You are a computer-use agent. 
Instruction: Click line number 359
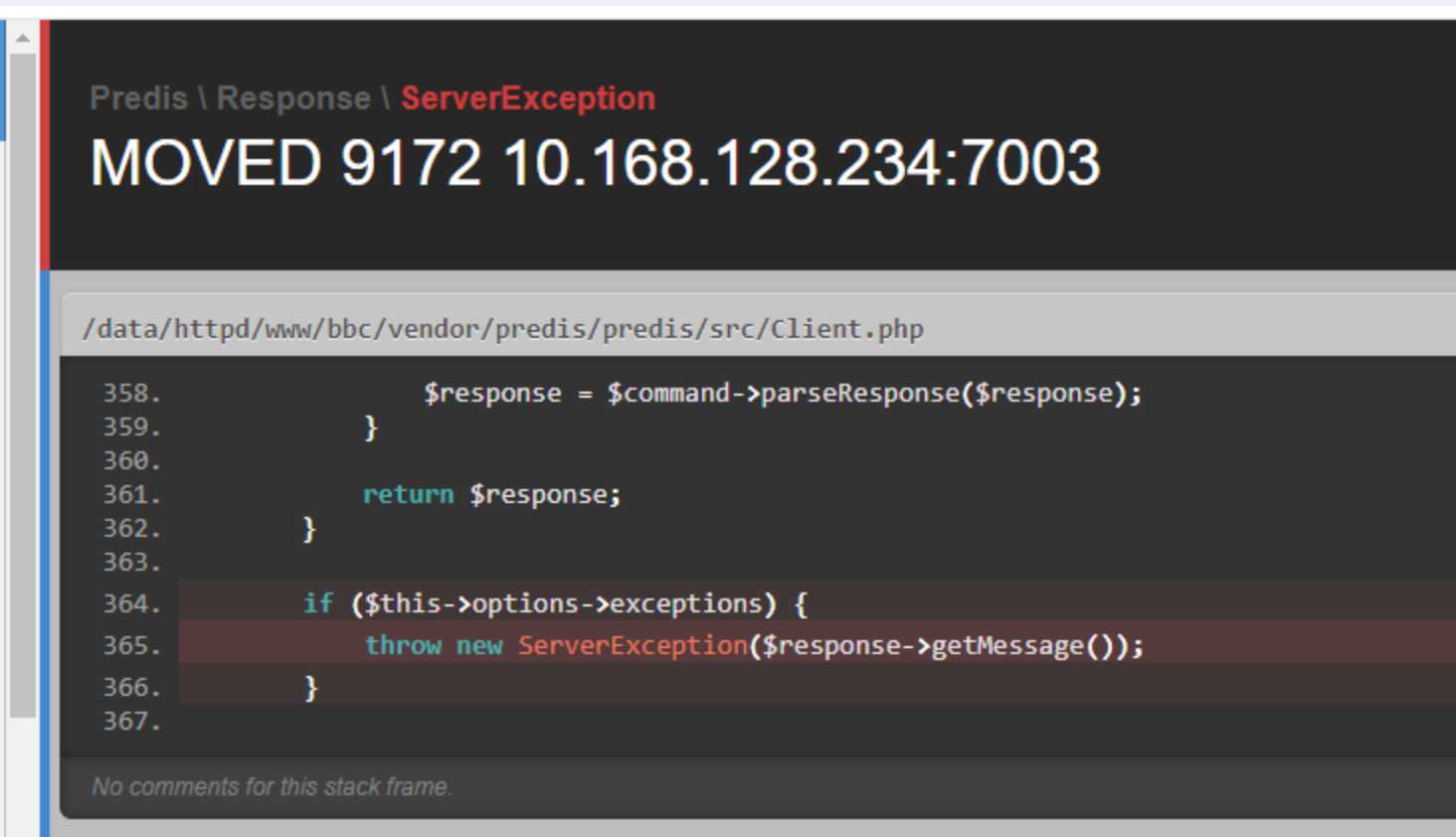[131, 427]
